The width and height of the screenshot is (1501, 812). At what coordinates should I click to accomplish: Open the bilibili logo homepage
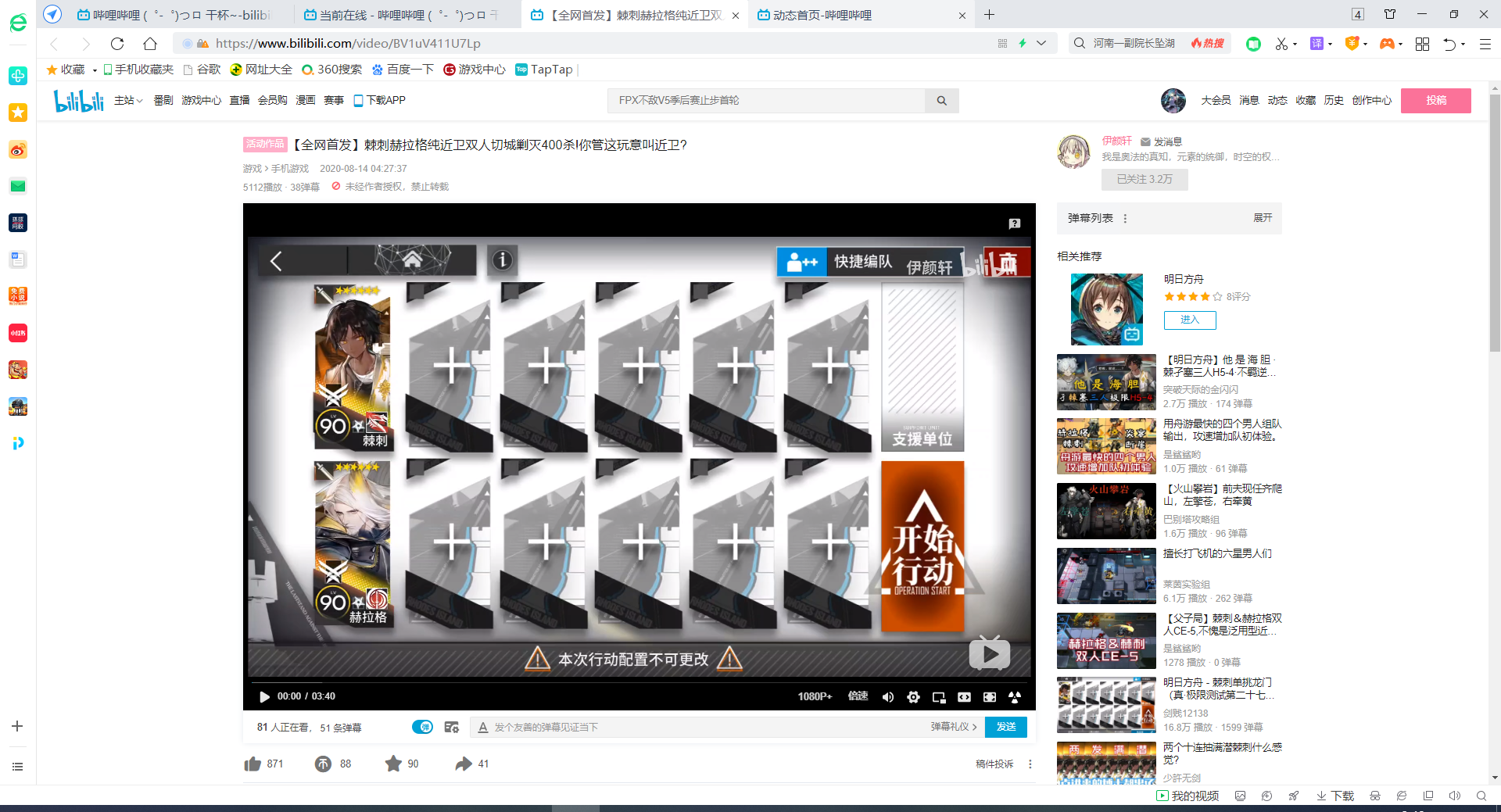tap(78, 101)
